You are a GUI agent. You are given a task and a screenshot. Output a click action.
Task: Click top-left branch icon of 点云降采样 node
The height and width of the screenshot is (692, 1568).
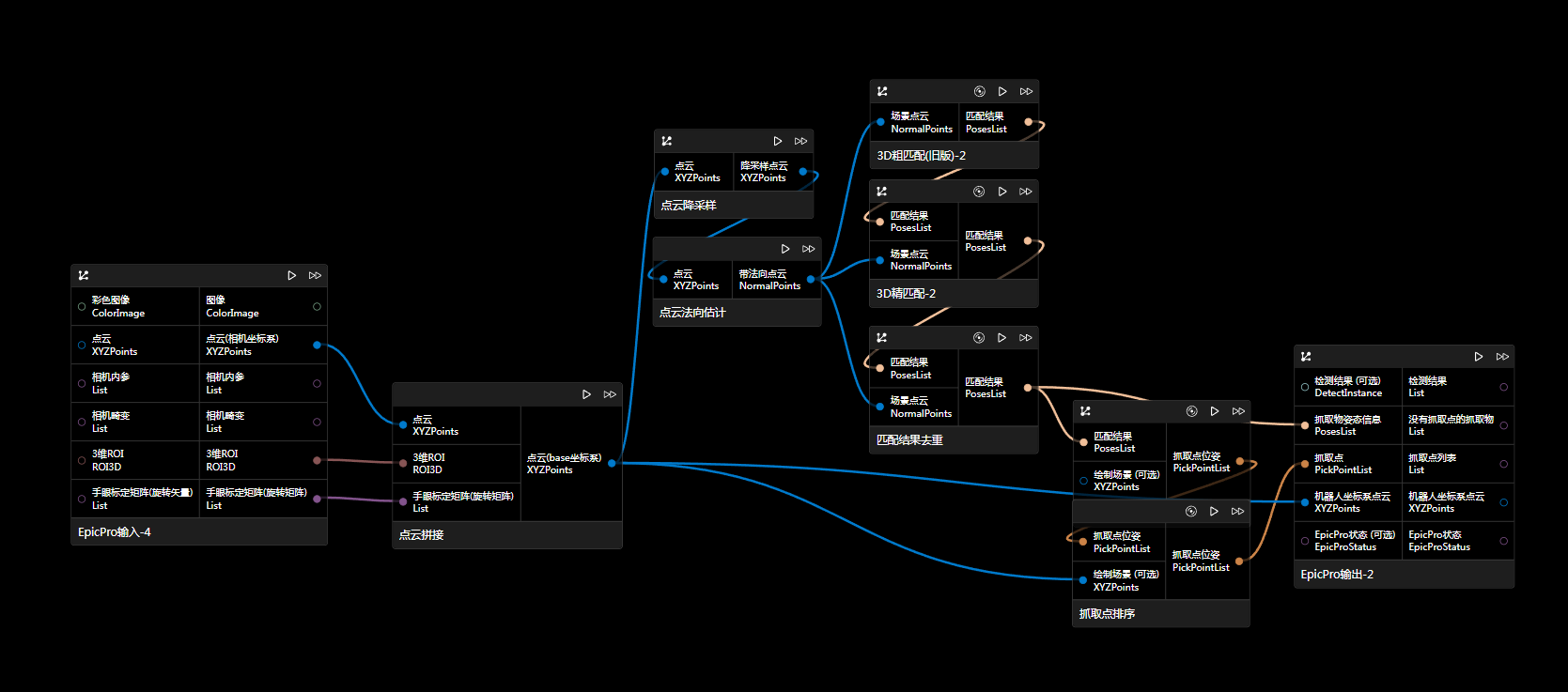click(x=667, y=141)
